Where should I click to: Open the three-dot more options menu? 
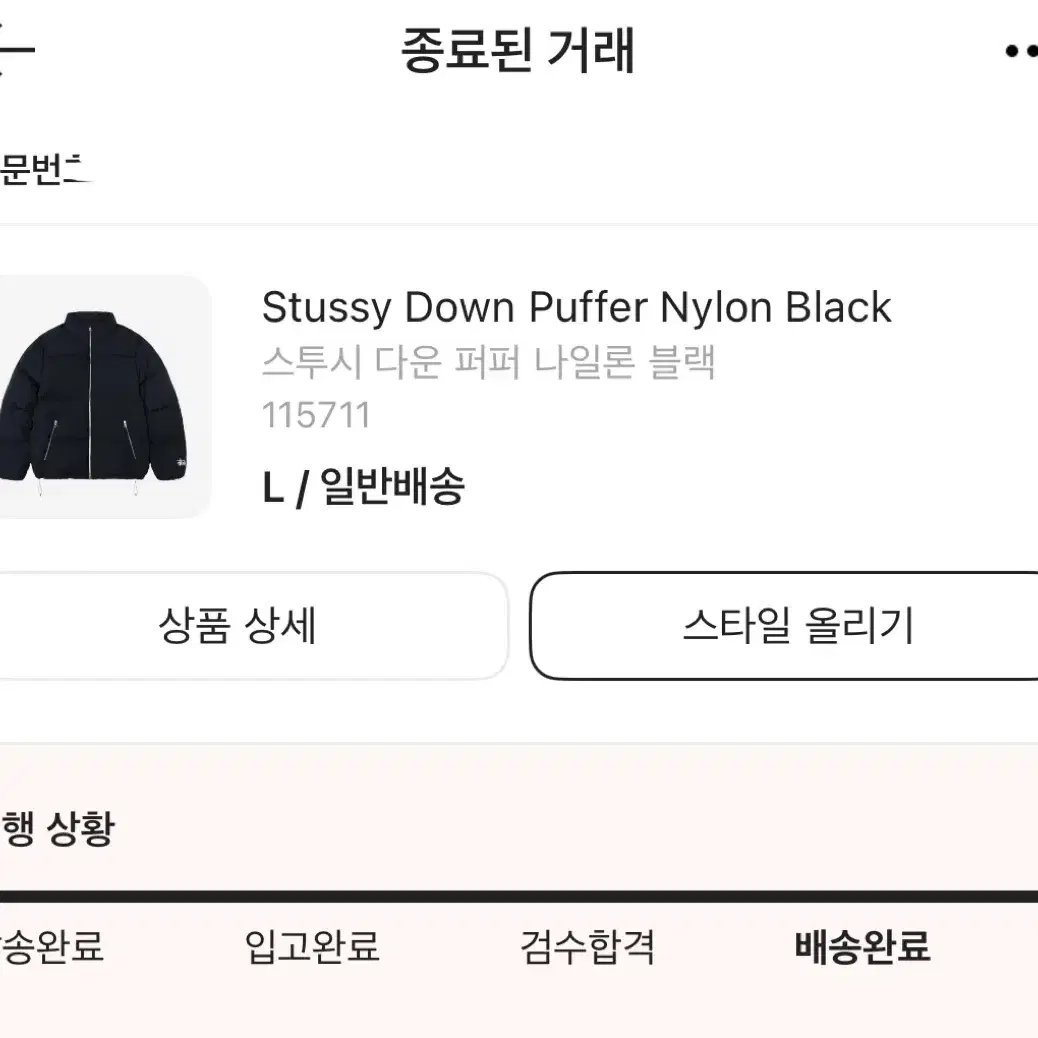tap(1021, 51)
